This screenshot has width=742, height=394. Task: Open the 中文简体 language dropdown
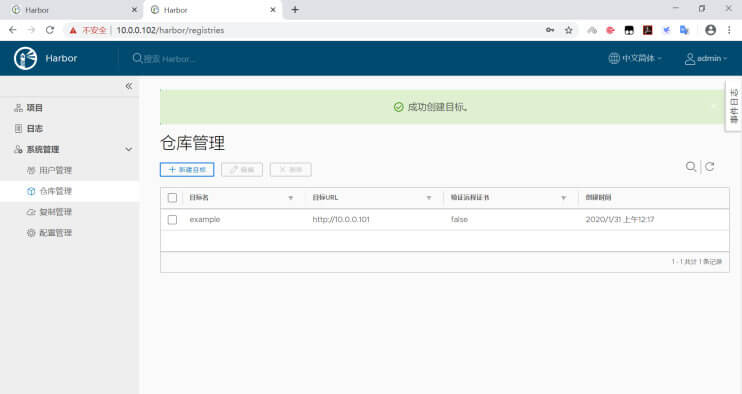point(635,59)
